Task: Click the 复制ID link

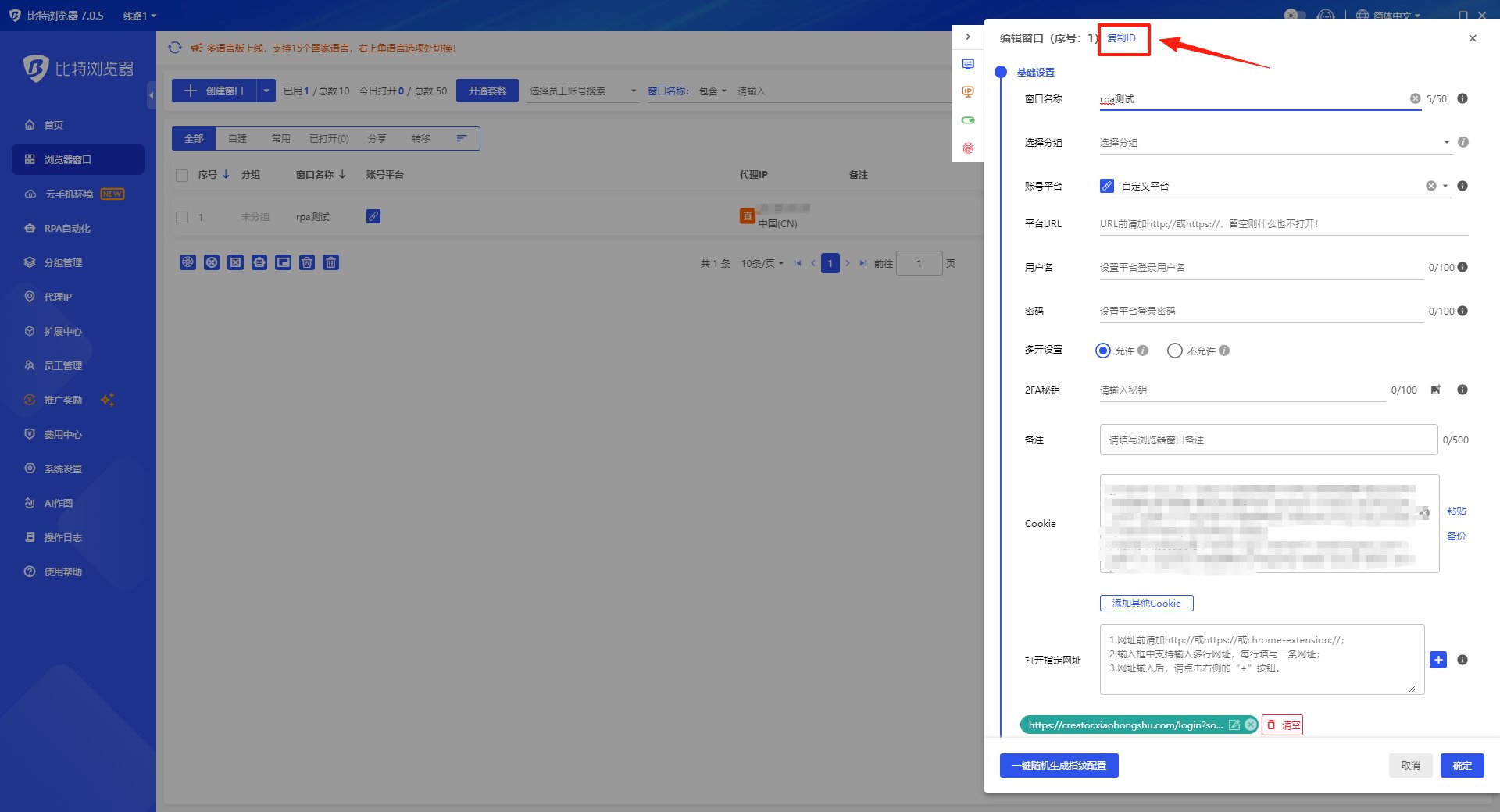Action: click(1122, 38)
